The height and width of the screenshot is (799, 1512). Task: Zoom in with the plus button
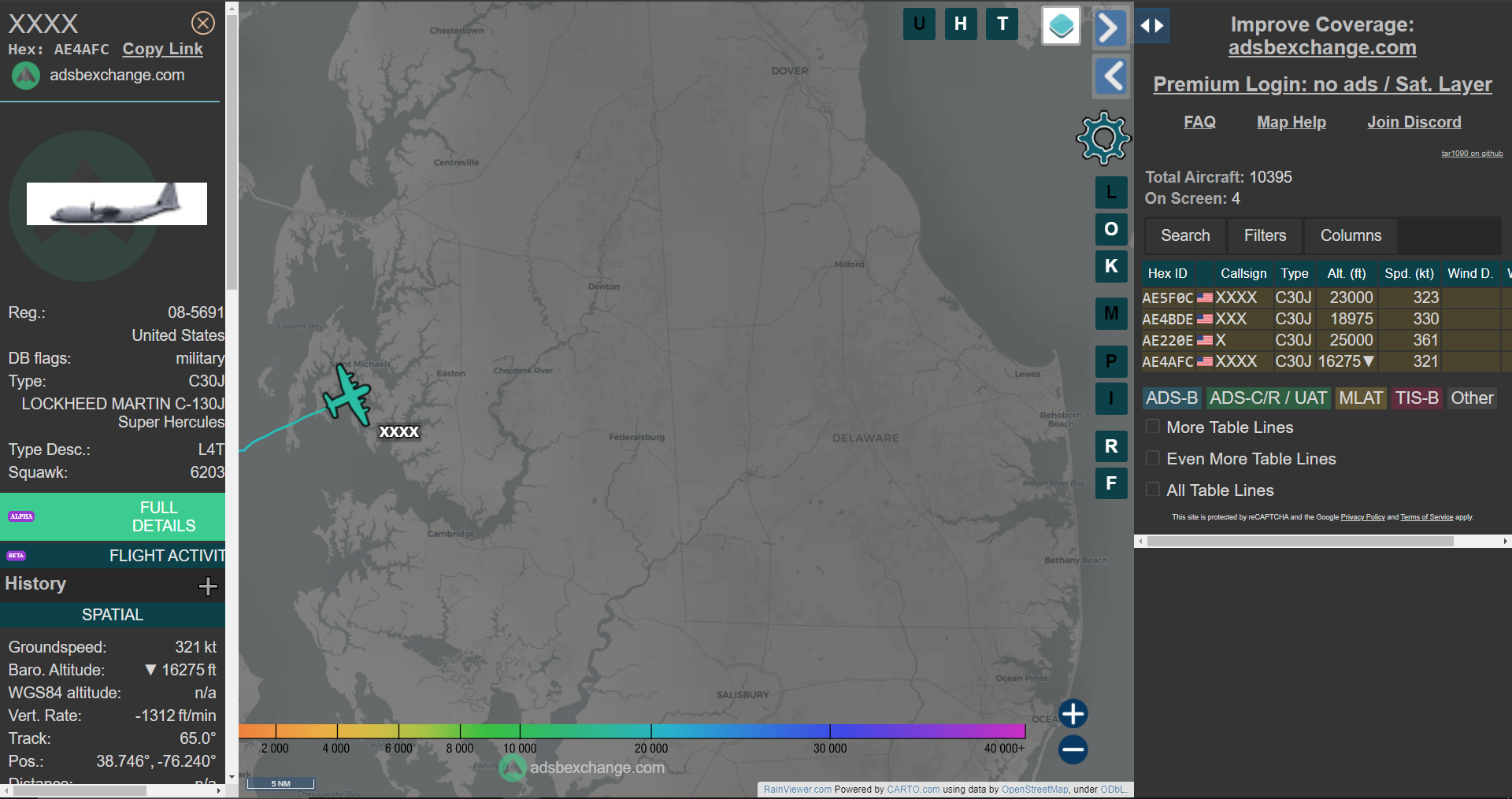[1073, 714]
